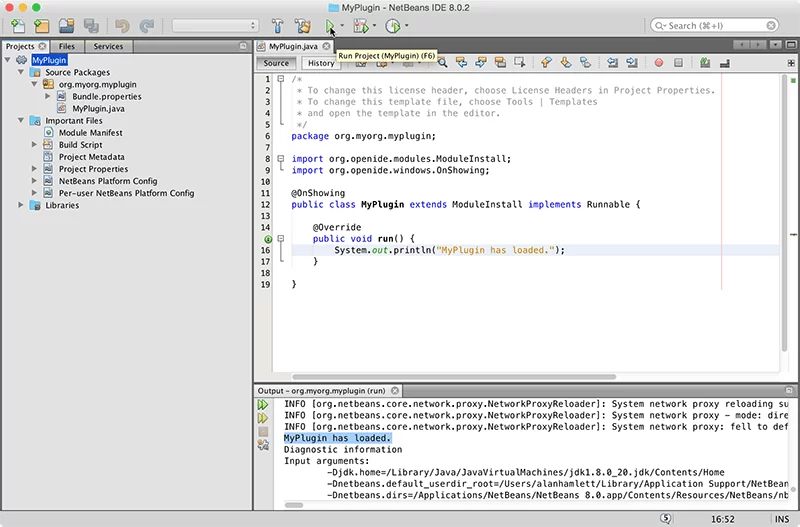This screenshot has height=527, width=800.
Task: Collapse the code fold at line 1
Action: (x=281, y=79)
